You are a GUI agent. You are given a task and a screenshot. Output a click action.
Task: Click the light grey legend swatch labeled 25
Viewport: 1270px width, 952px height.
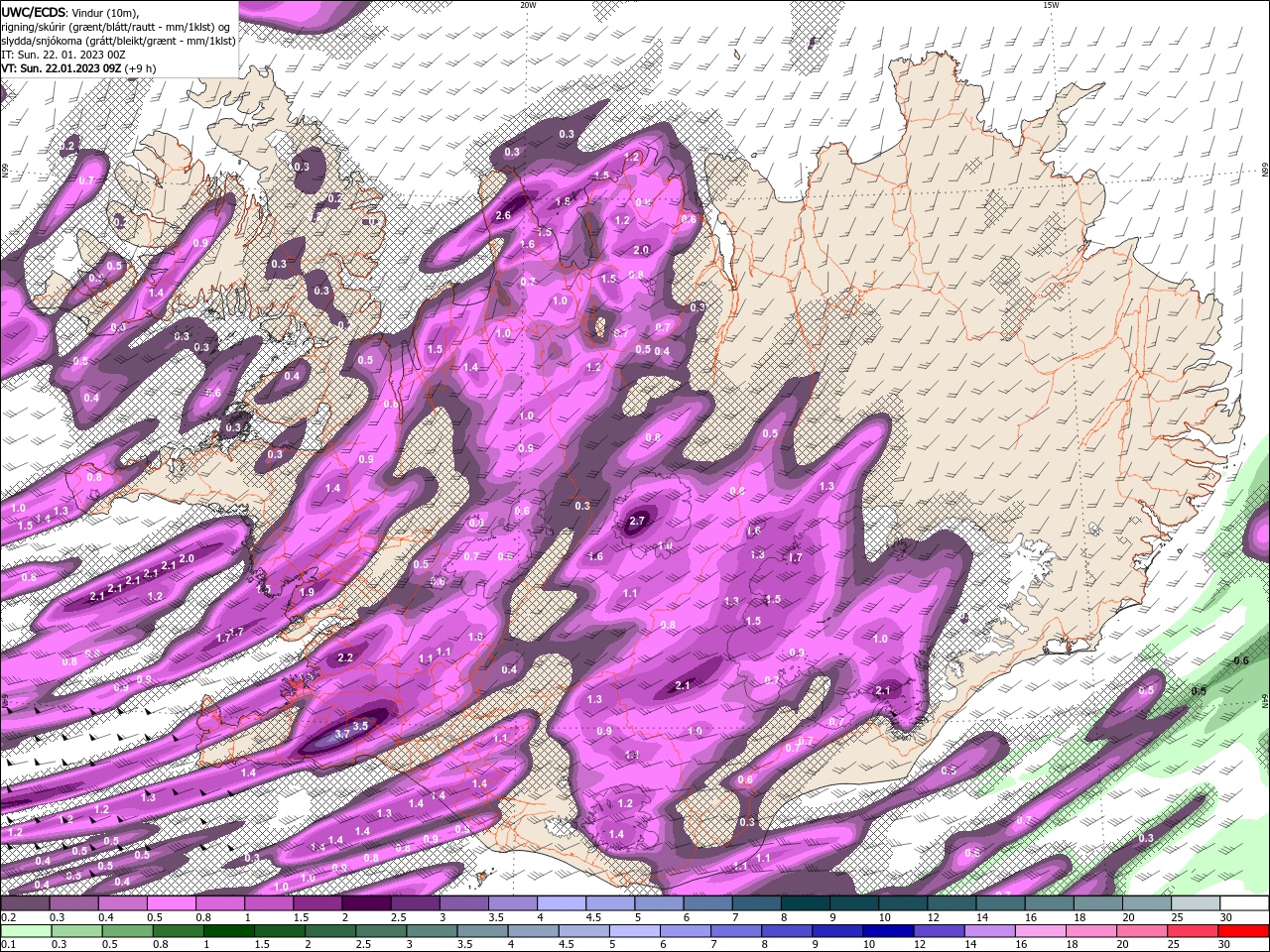pos(1196,903)
